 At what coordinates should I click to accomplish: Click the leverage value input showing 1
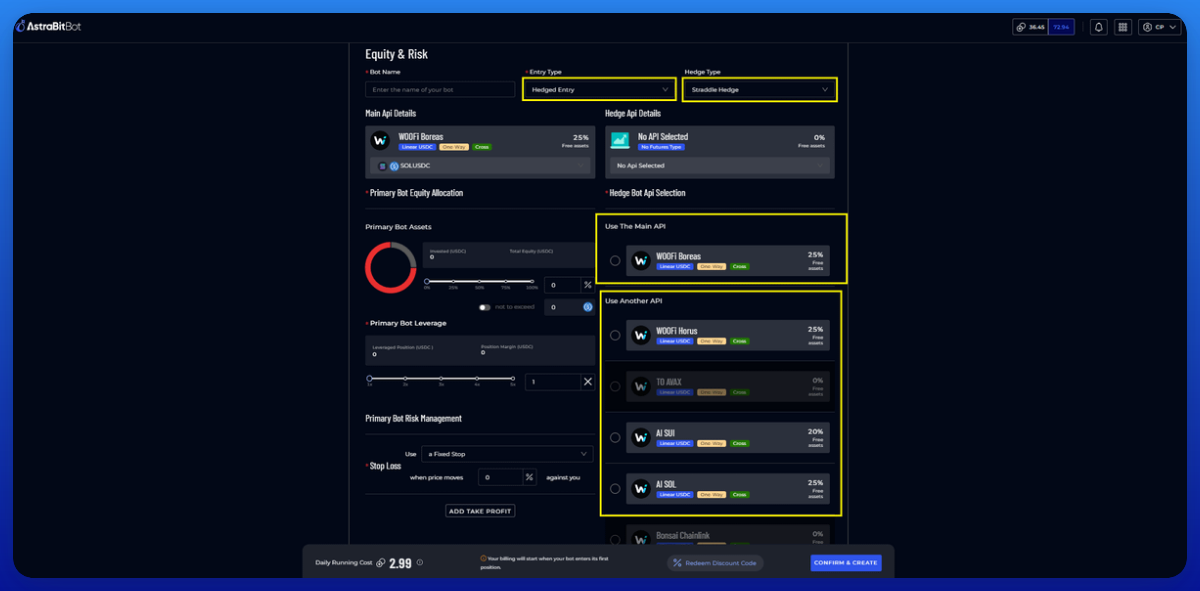(553, 382)
